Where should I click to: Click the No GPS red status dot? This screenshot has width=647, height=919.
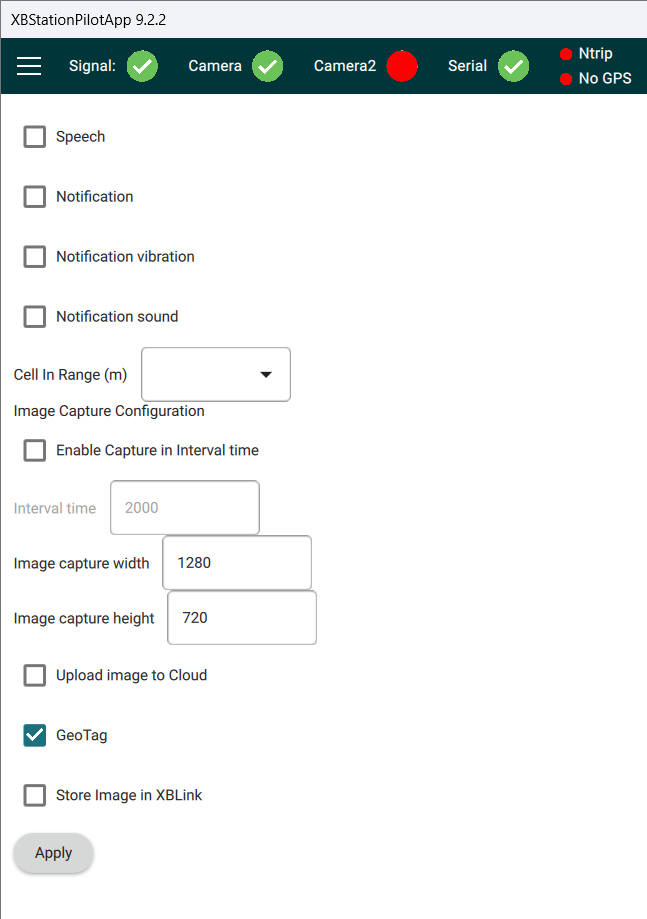click(x=566, y=79)
